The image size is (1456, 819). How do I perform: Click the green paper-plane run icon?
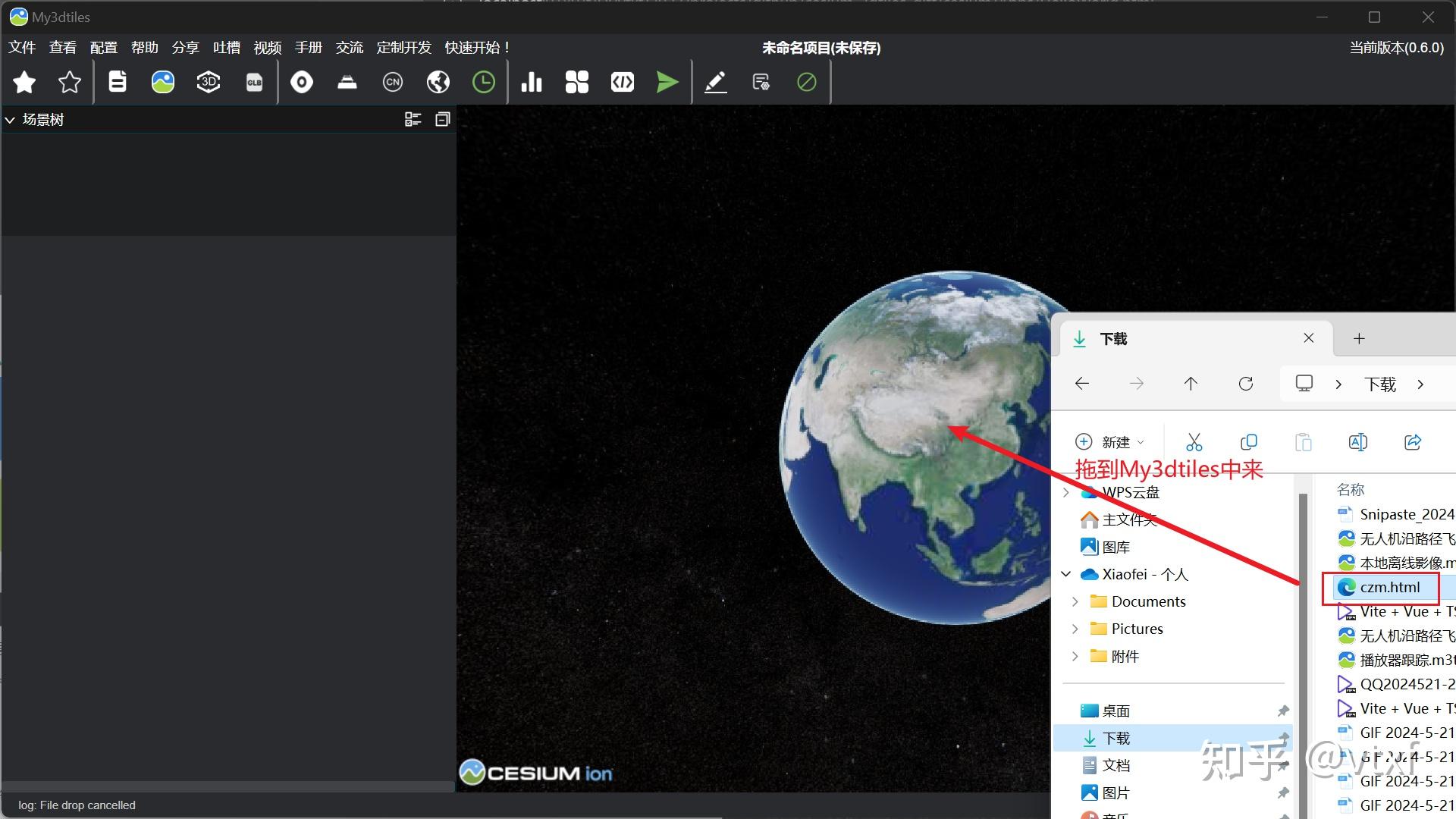[x=667, y=82]
